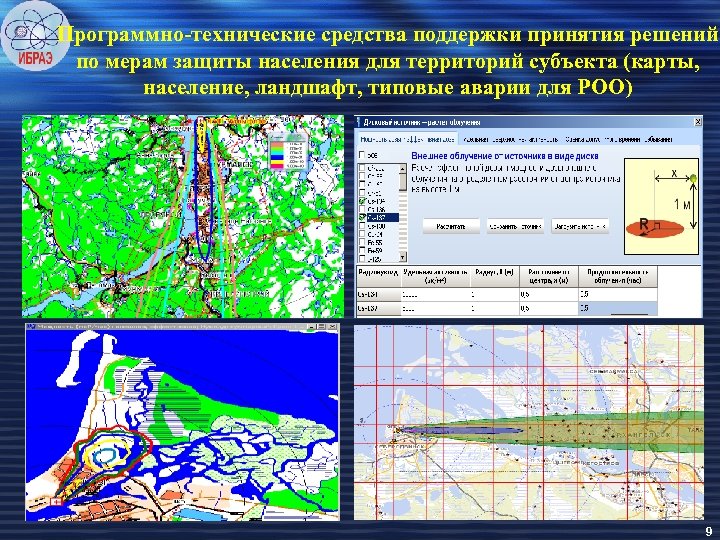Select the active first tab of the dose dialog

tap(407, 139)
